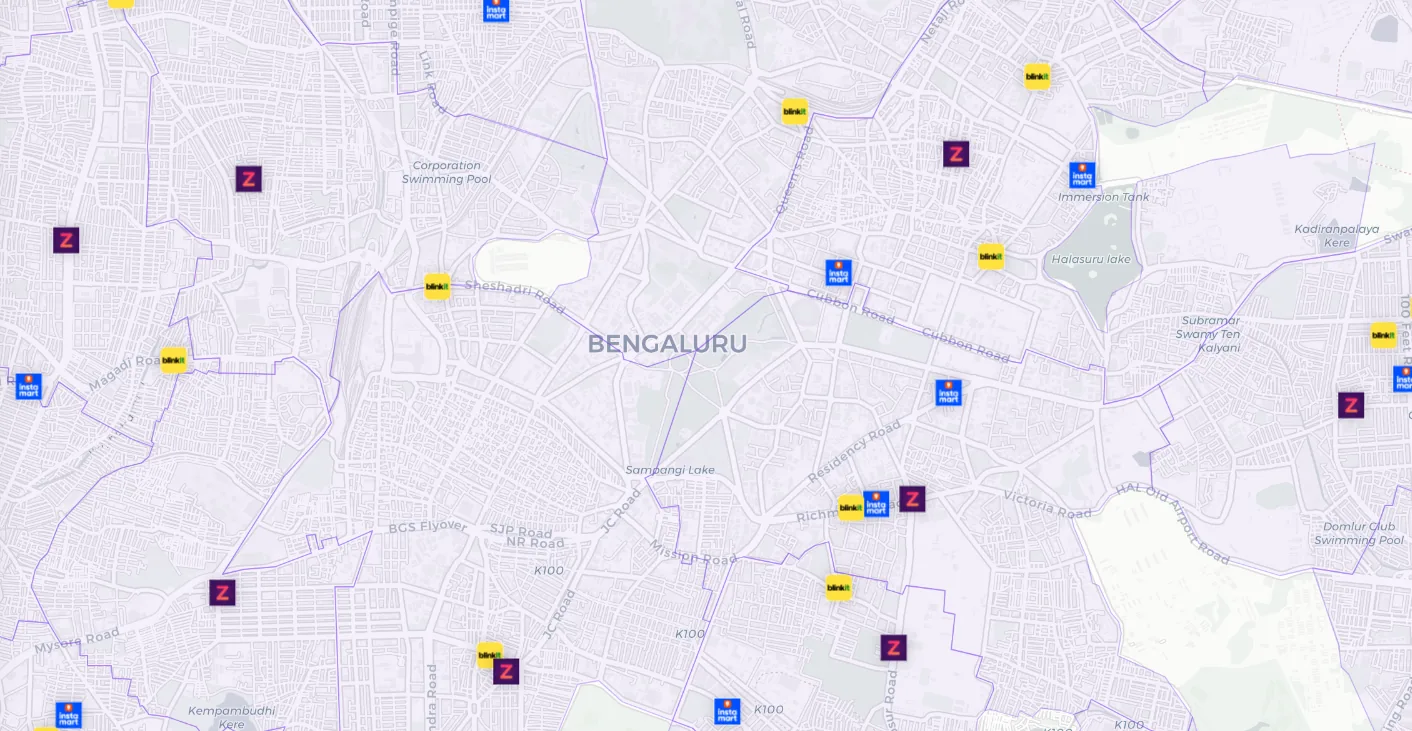Click the Halasuru lake label
The height and width of the screenshot is (731, 1412).
1091,259
